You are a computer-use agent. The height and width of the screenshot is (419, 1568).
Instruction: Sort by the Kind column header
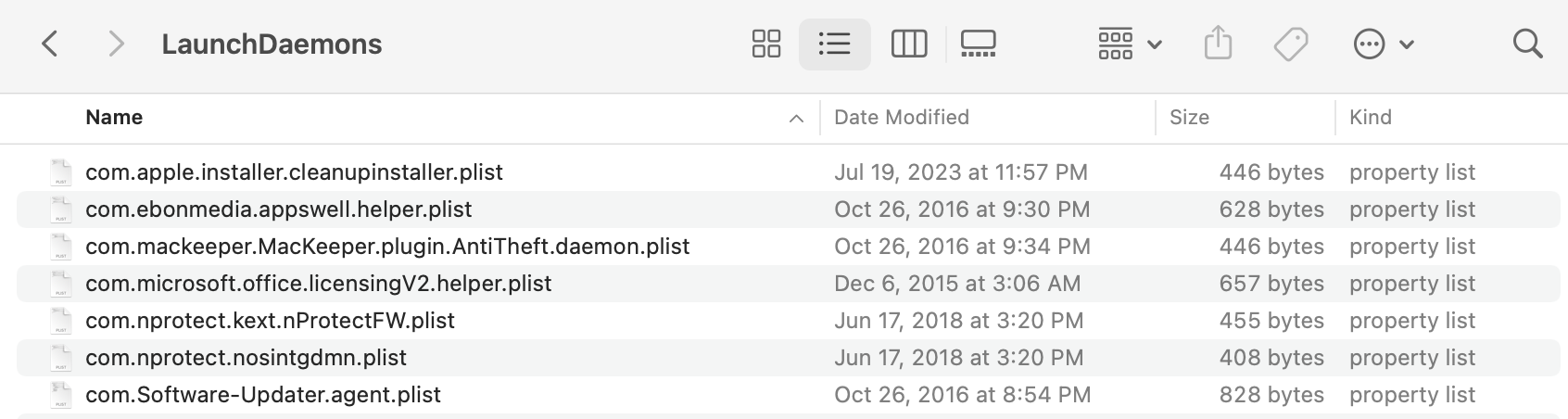click(x=1370, y=118)
